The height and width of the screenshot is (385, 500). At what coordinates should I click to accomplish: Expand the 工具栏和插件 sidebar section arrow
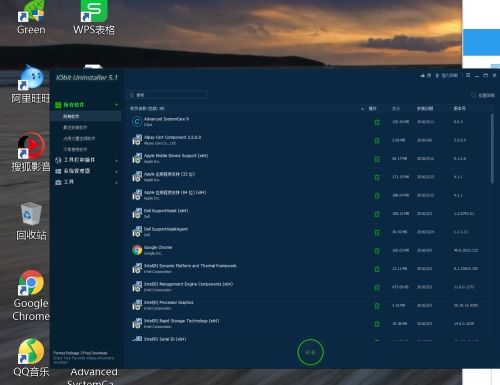click(x=116, y=161)
